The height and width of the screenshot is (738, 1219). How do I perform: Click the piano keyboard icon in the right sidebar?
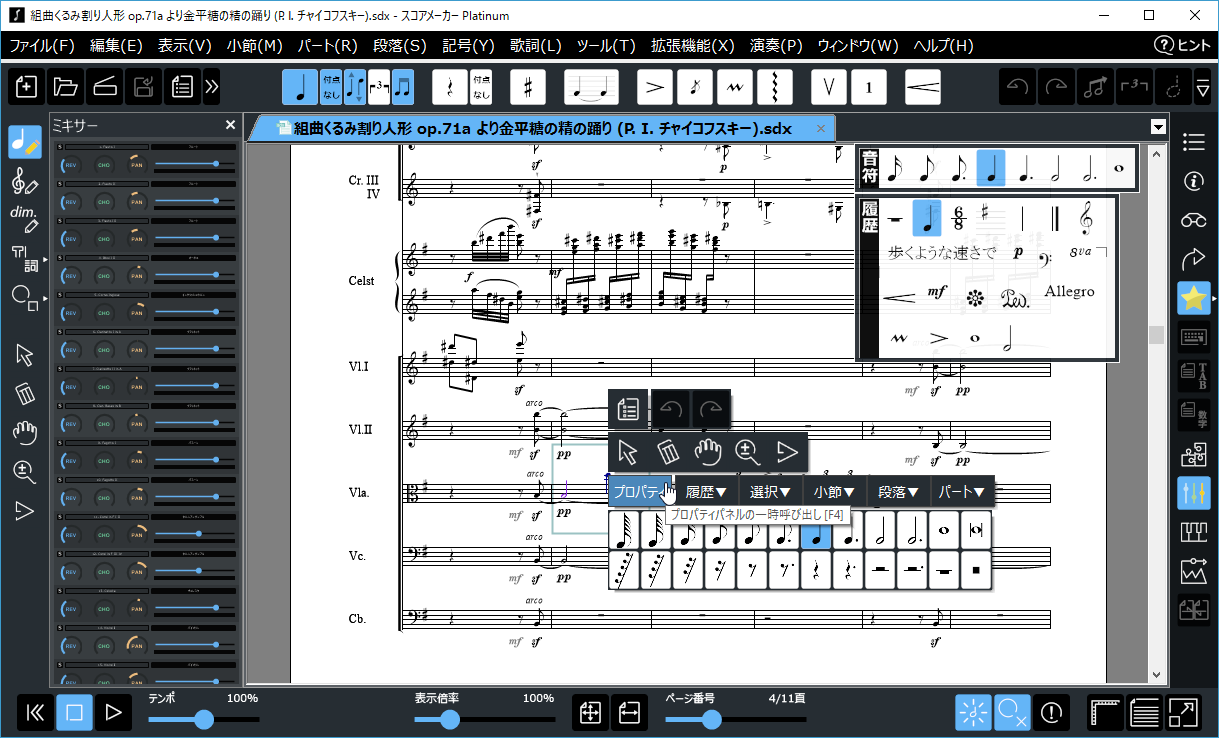[x=1193, y=532]
